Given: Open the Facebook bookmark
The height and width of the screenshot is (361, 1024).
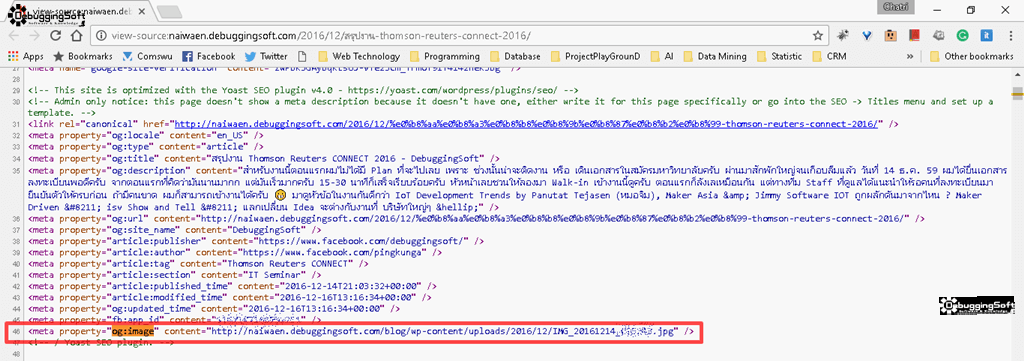Looking at the screenshot, I should [208, 56].
